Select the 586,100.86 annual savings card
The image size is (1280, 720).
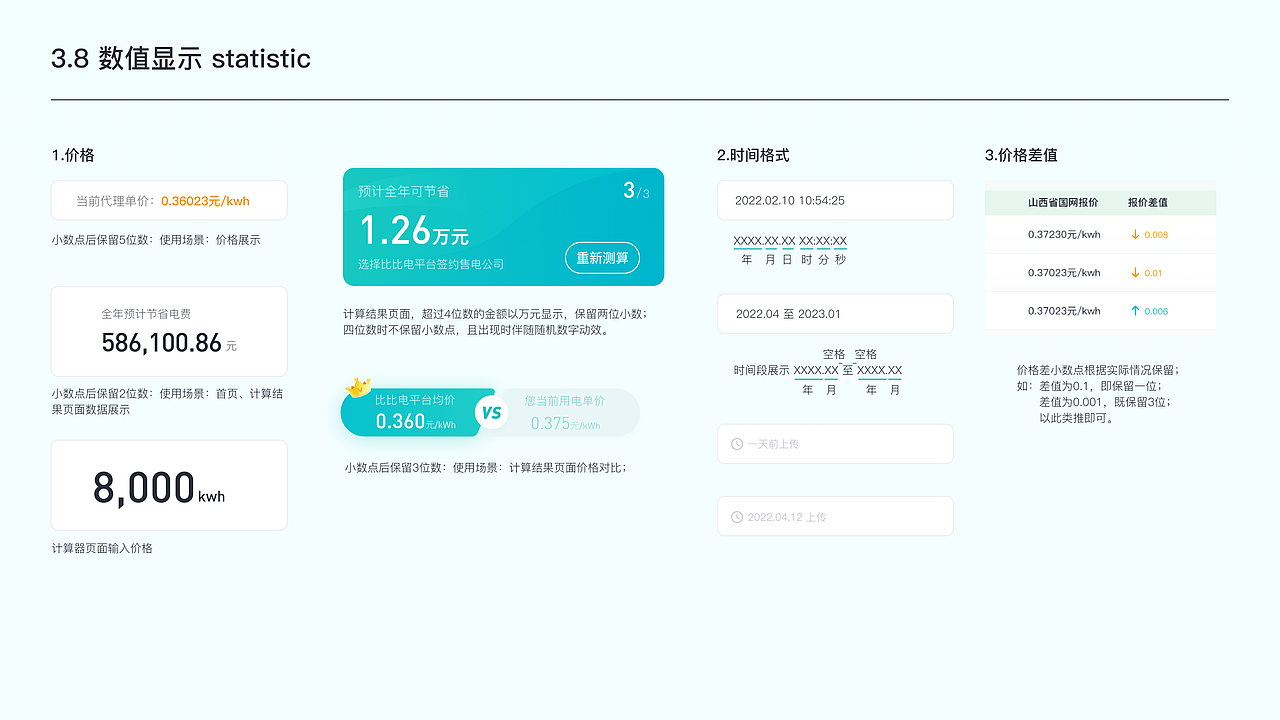(168, 330)
